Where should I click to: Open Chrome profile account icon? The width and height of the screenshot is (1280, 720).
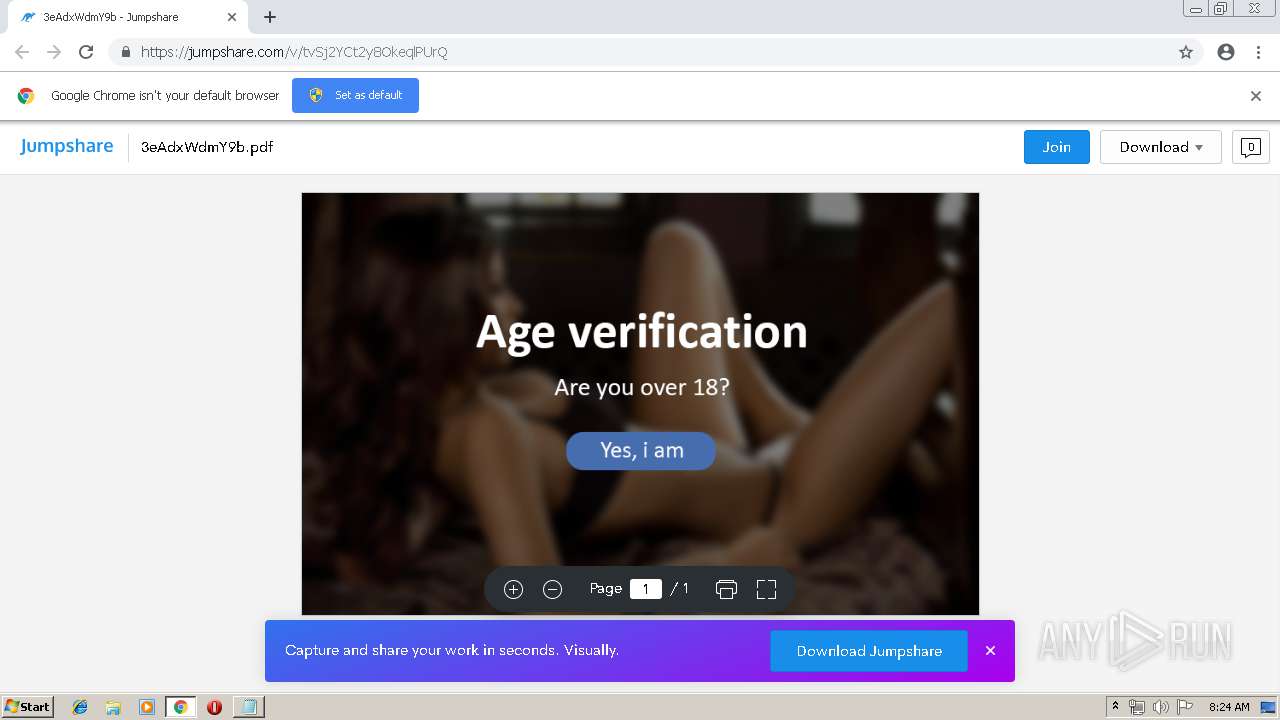click(x=1226, y=52)
